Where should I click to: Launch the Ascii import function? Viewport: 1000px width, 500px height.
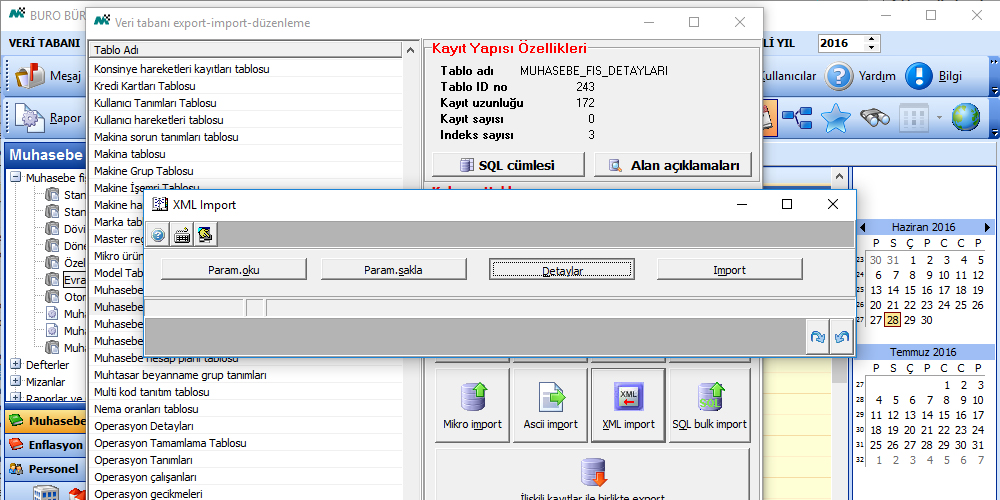pos(551,403)
